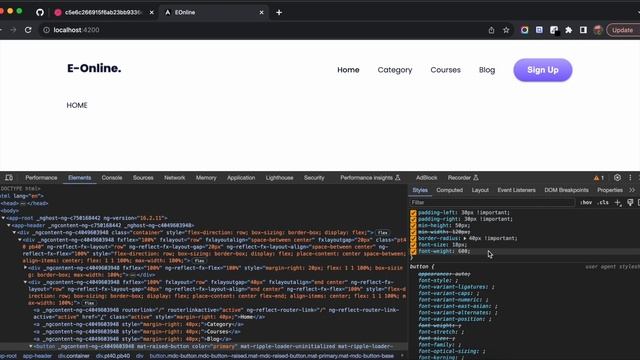Click the E-Online. site logo
This screenshot has height=360, width=640.
tap(94, 68)
